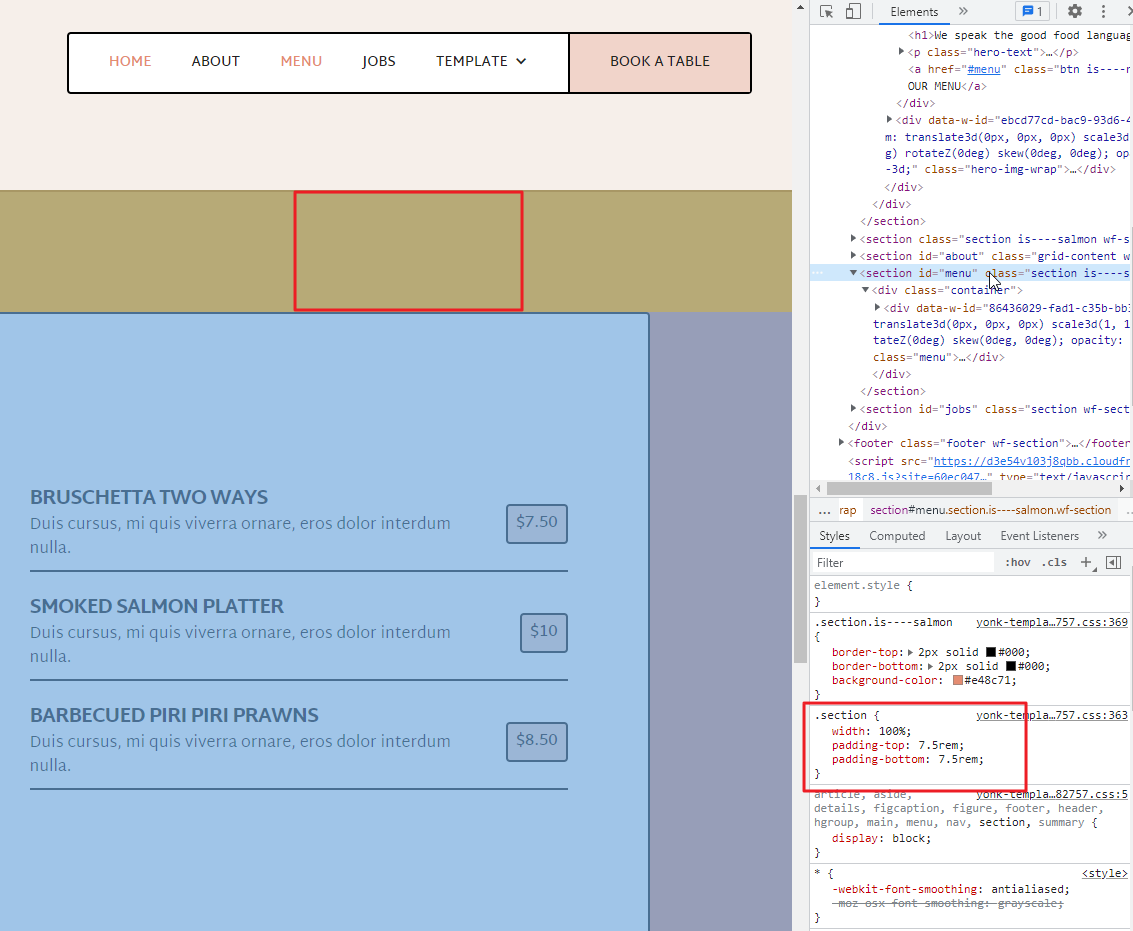Open the DevTools kebab menu
1133x931 pixels.
[1103, 12]
